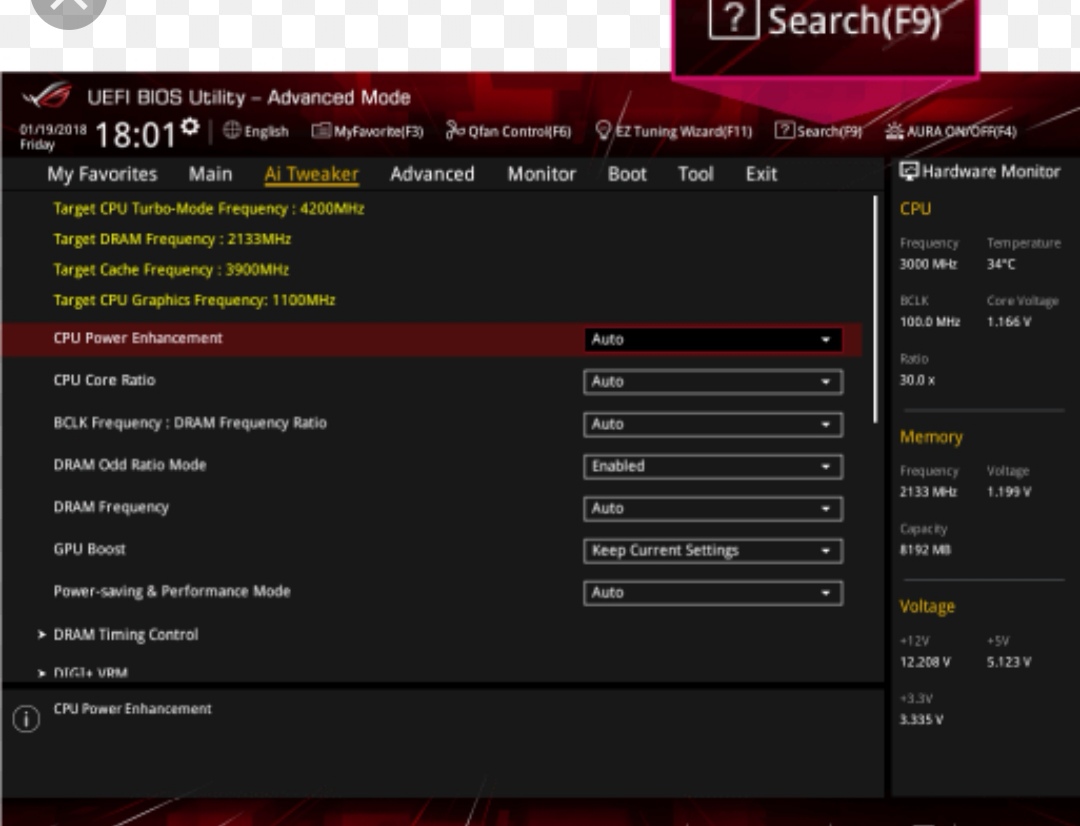This screenshot has width=1080, height=826.
Task: Click the ROG logo icon
Action: 48,96
